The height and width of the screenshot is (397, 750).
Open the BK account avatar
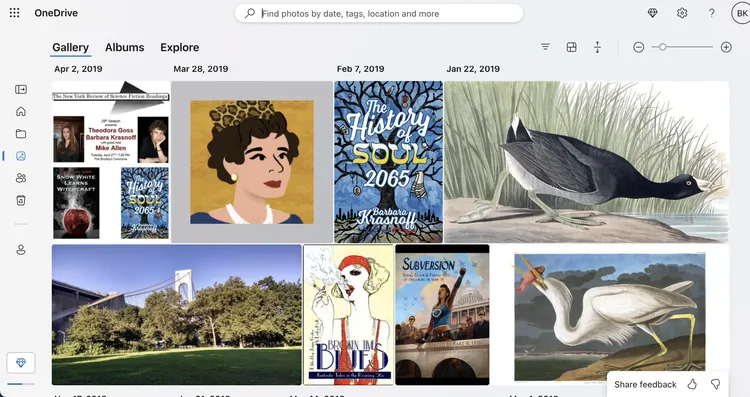click(x=741, y=13)
